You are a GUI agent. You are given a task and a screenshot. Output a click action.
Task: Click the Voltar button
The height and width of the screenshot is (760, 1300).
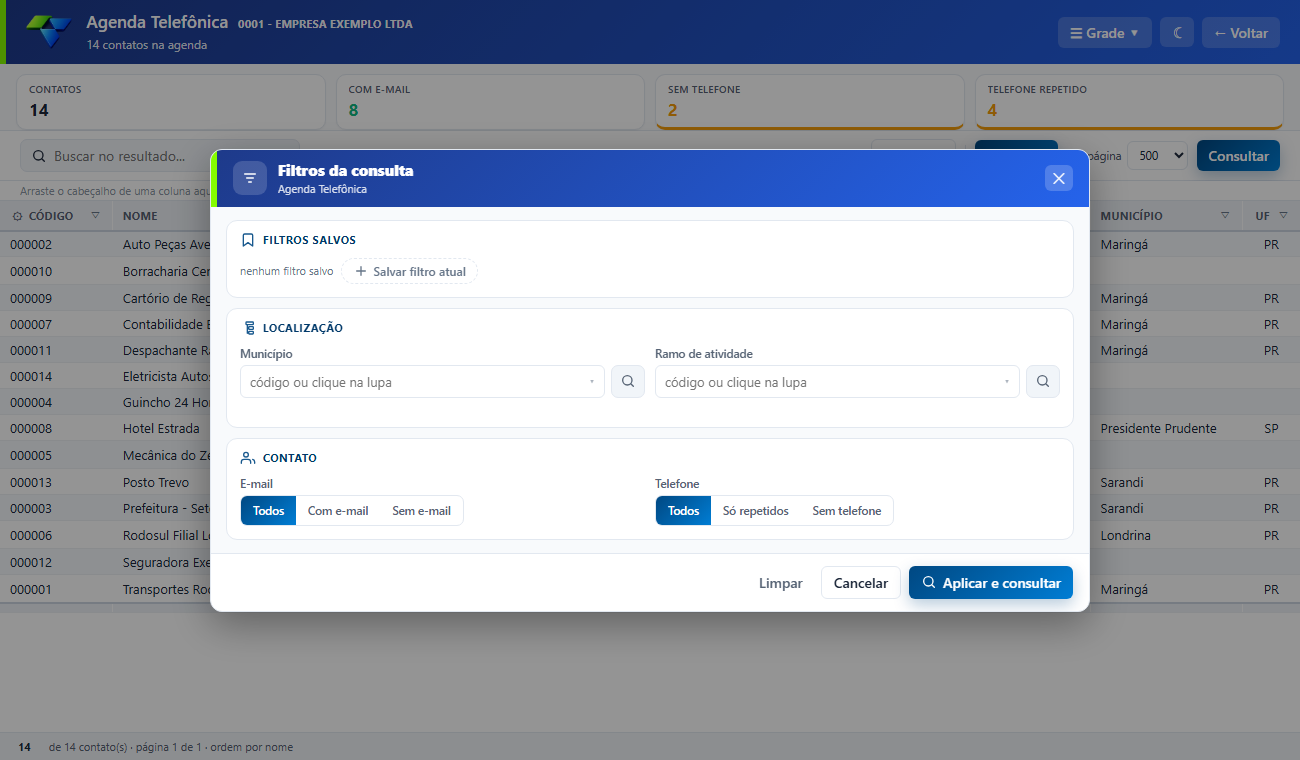pyautogui.click(x=1241, y=33)
